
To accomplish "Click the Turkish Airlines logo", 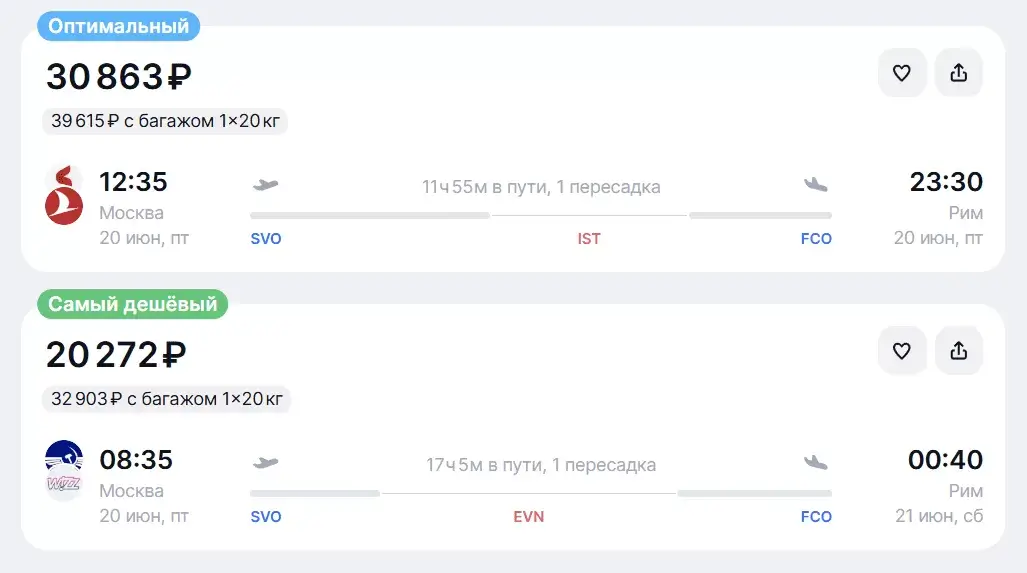I will (x=64, y=195).
